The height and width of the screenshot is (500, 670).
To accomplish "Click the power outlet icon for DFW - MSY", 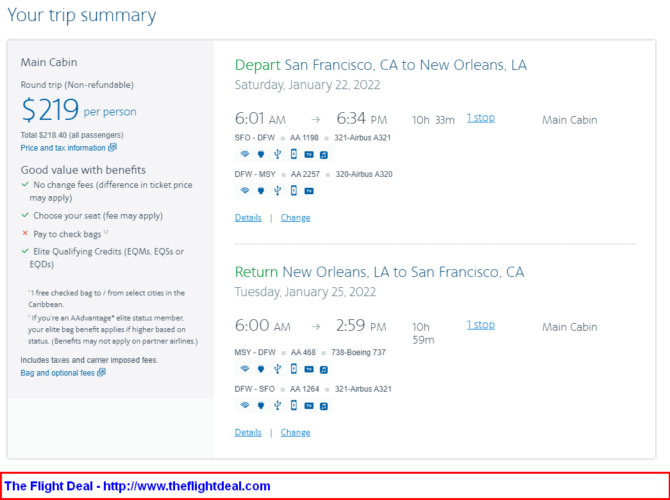I will tap(261, 191).
